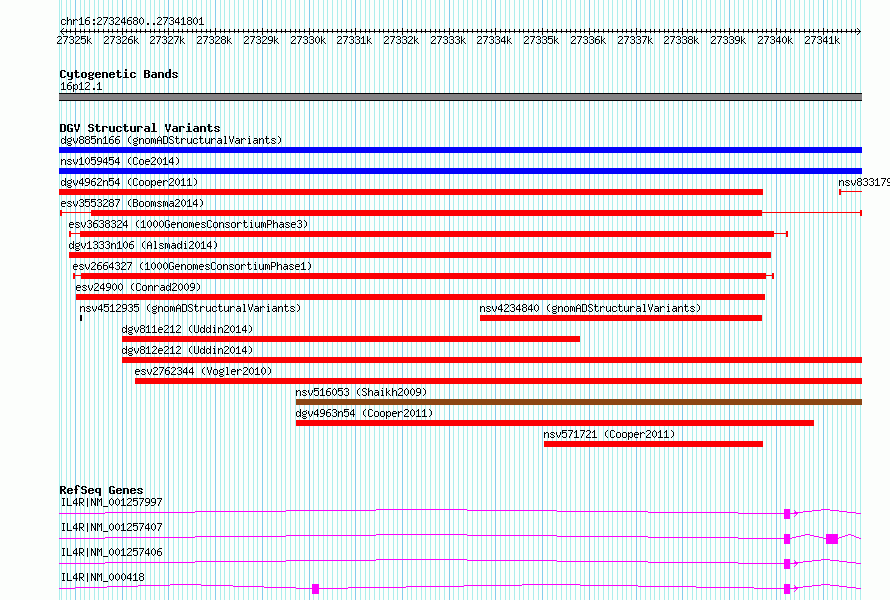This screenshot has height=600, width=890.
Task: Select the 16p12.1 band label
Action: click(x=81, y=86)
